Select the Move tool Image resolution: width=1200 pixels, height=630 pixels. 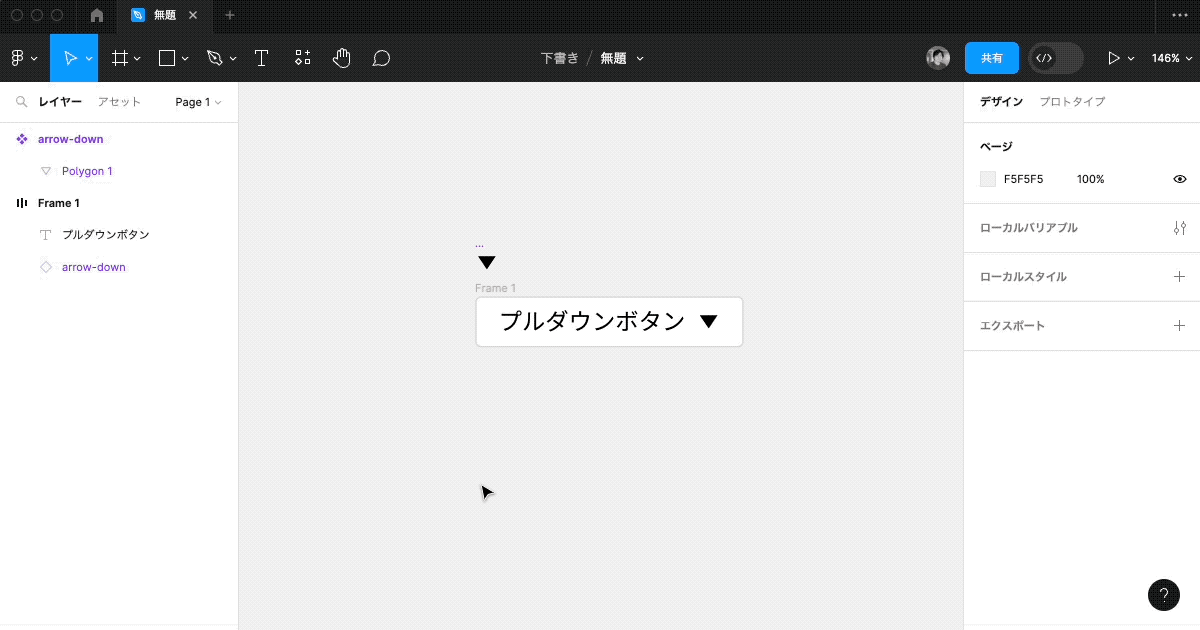tap(71, 57)
